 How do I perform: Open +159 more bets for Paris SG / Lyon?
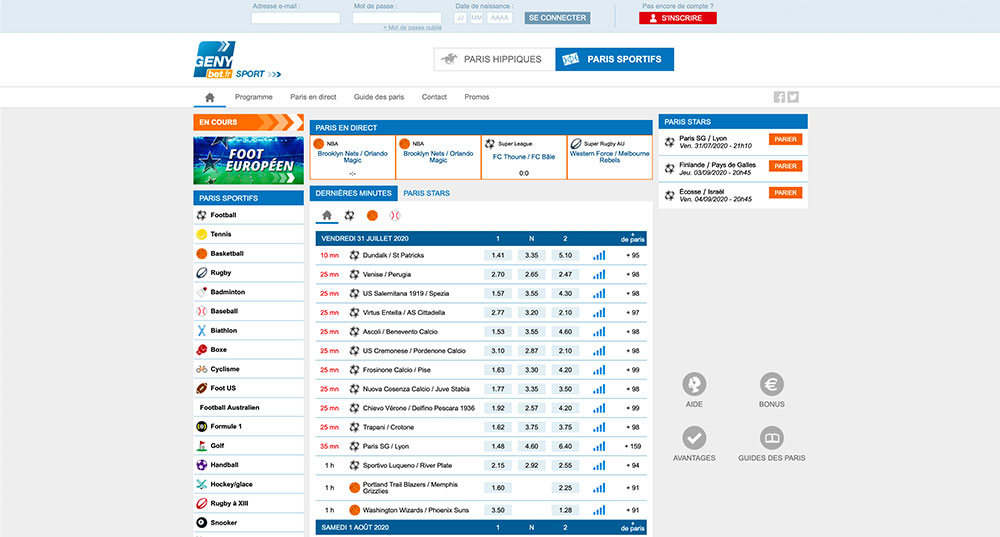coord(633,446)
